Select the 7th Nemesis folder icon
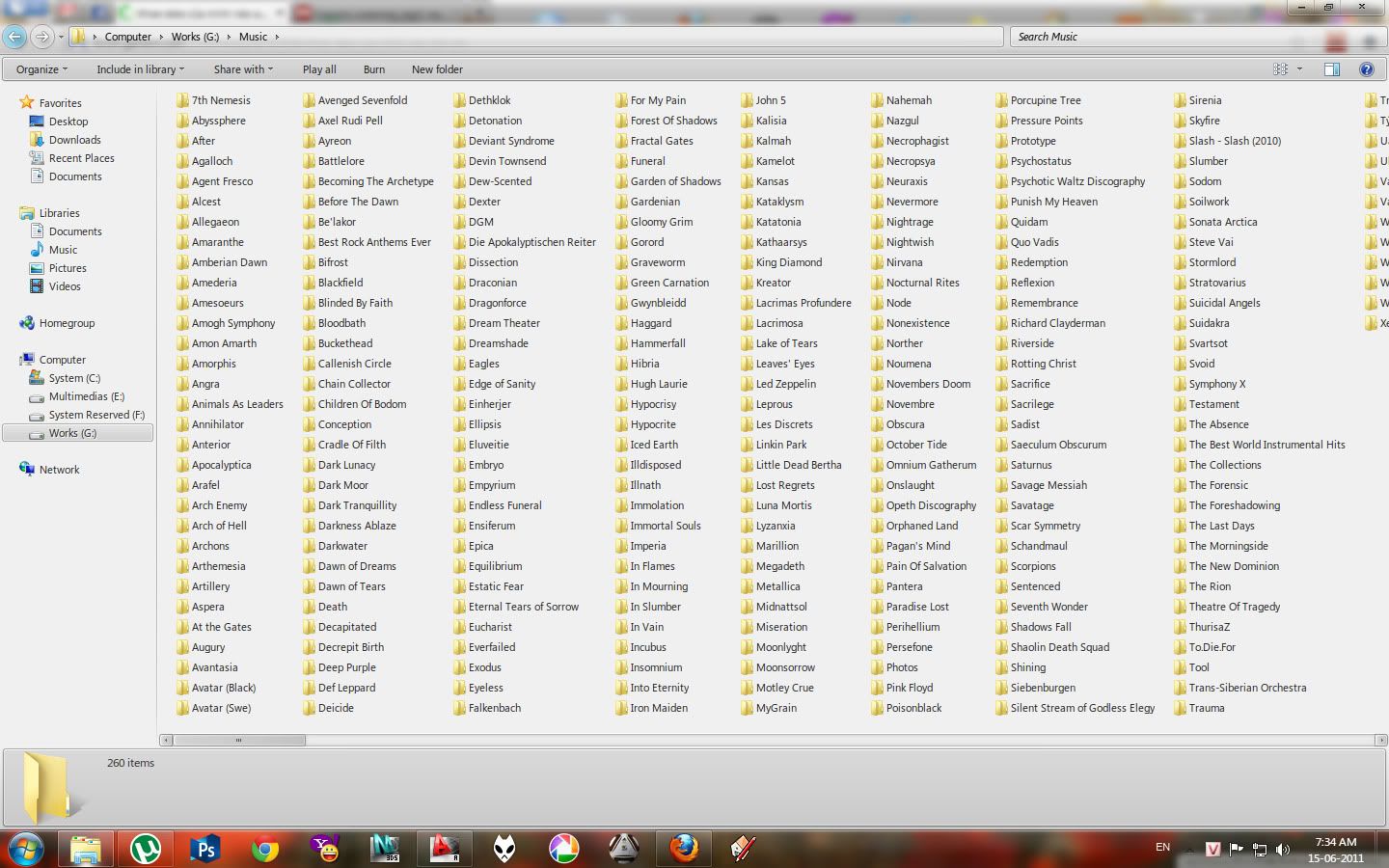Image resolution: width=1389 pixels, height=868 pixels. tap(182, 100)
